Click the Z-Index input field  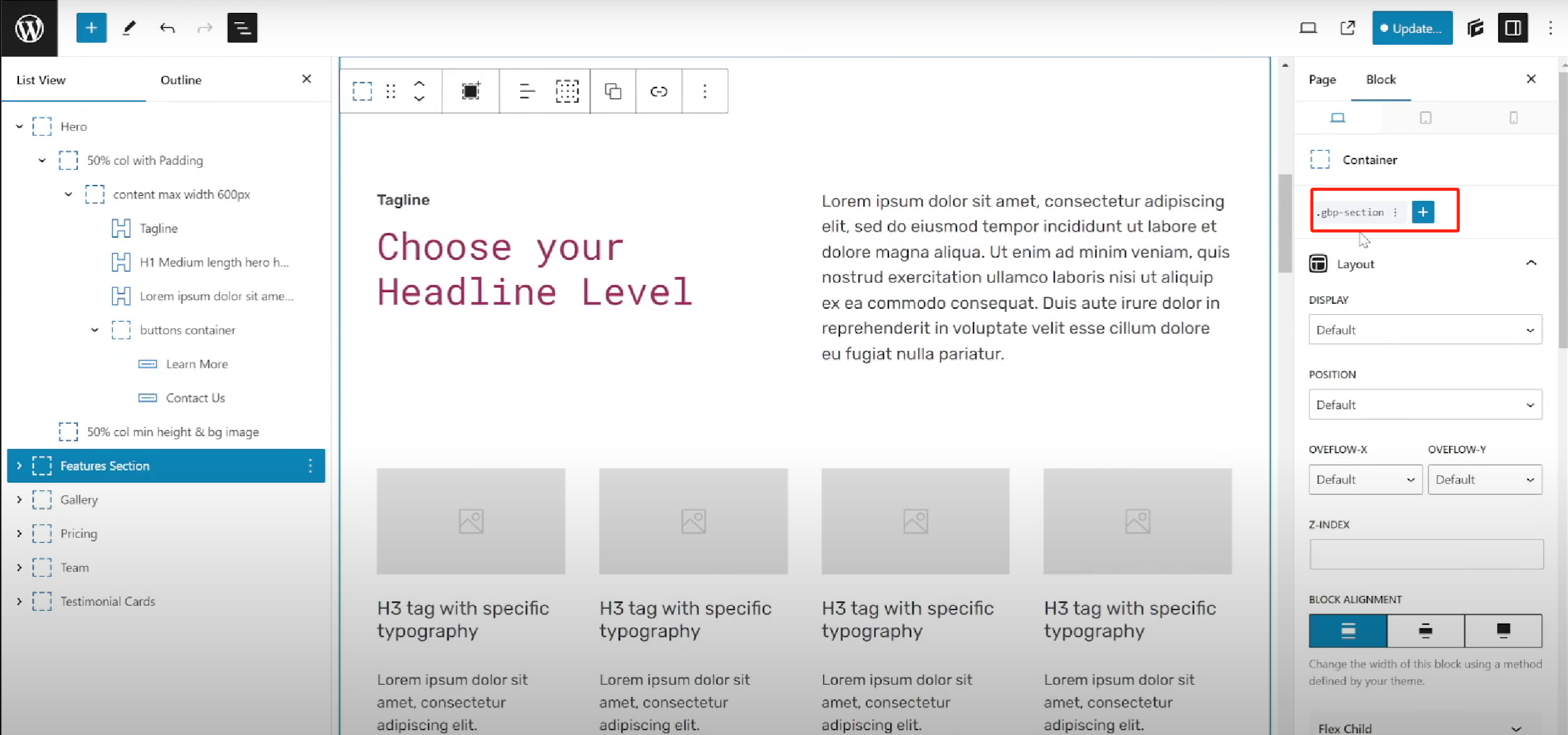(1426, 554)
